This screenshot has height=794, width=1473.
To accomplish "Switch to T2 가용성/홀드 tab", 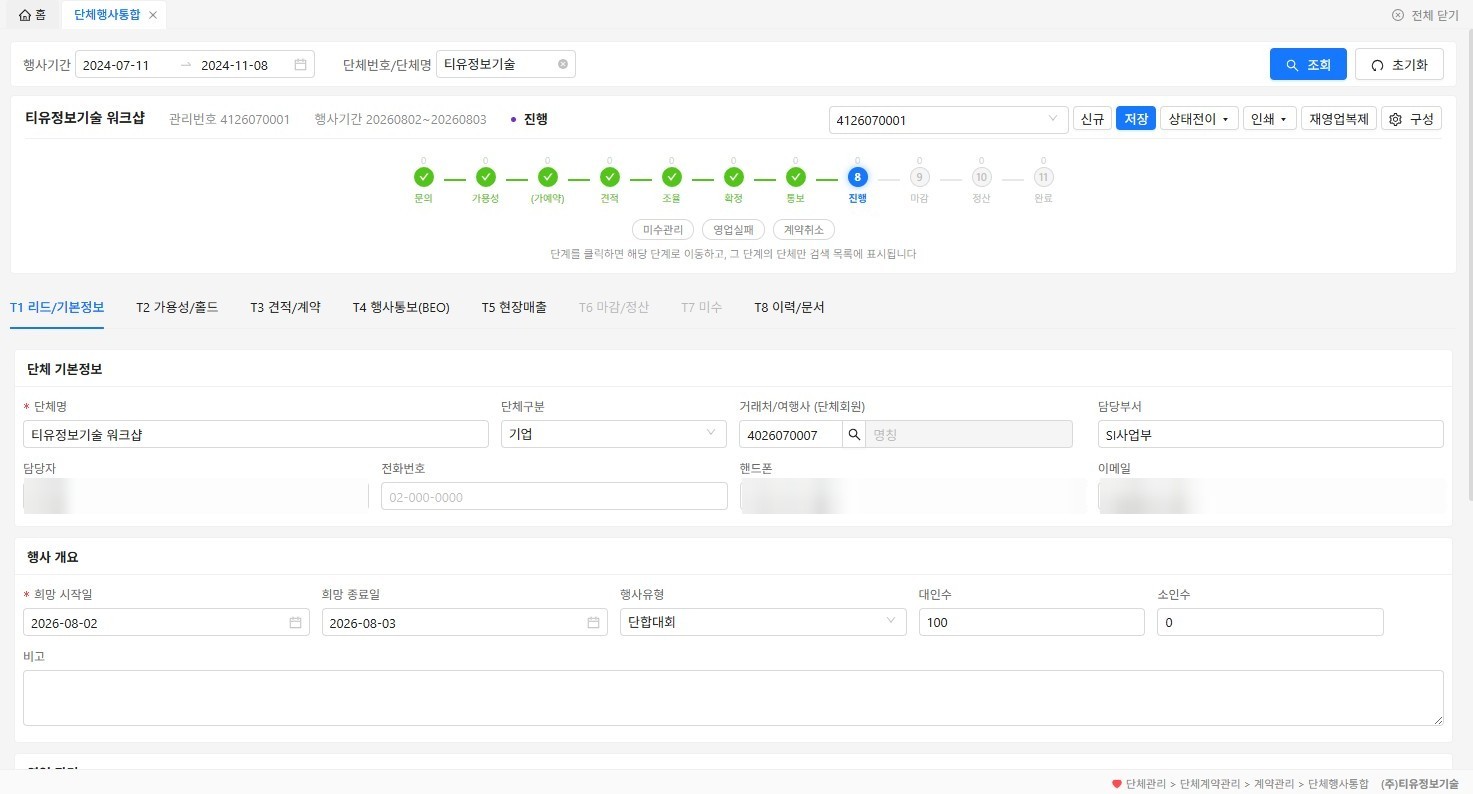I will coord(177,307).
